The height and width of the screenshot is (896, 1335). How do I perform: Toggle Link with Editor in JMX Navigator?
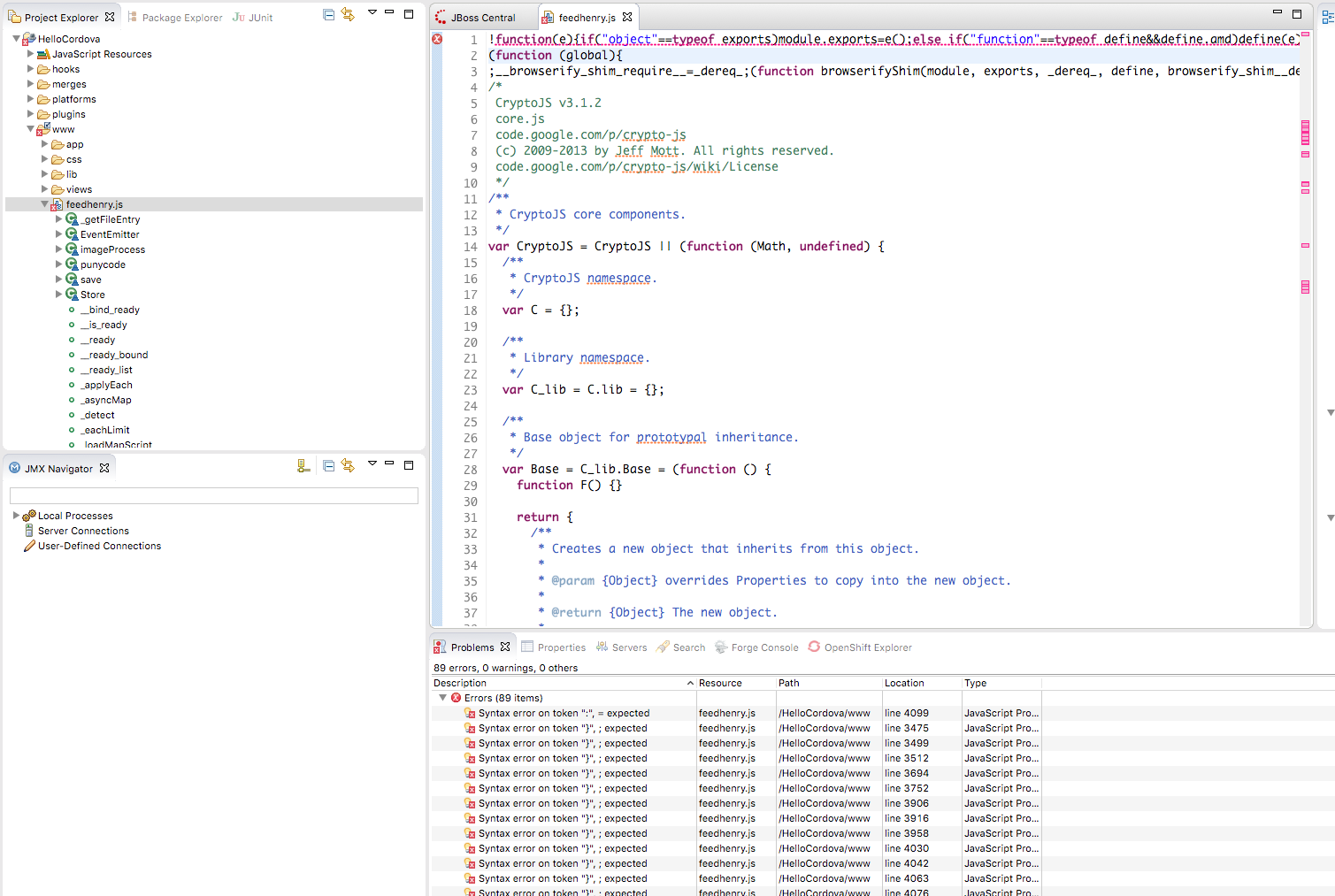pyautogui.click(x=348, y=466)
